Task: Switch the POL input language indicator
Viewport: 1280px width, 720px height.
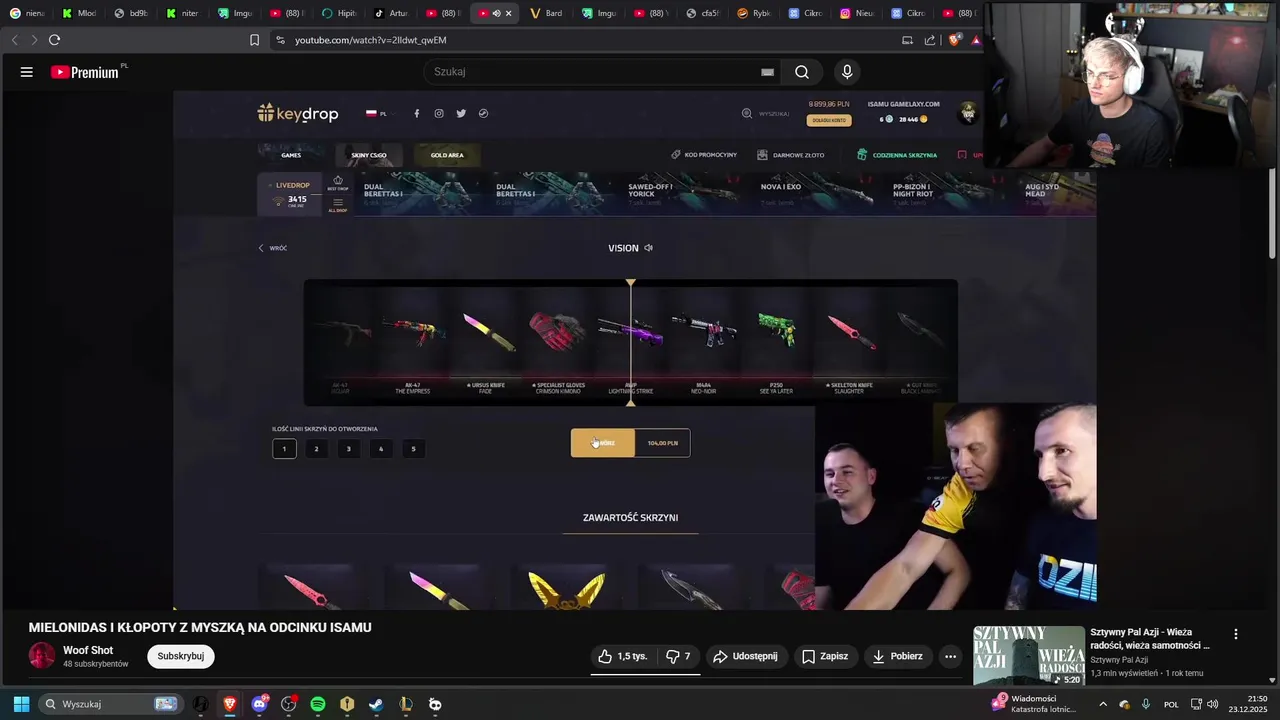Action: [1171, 704]
